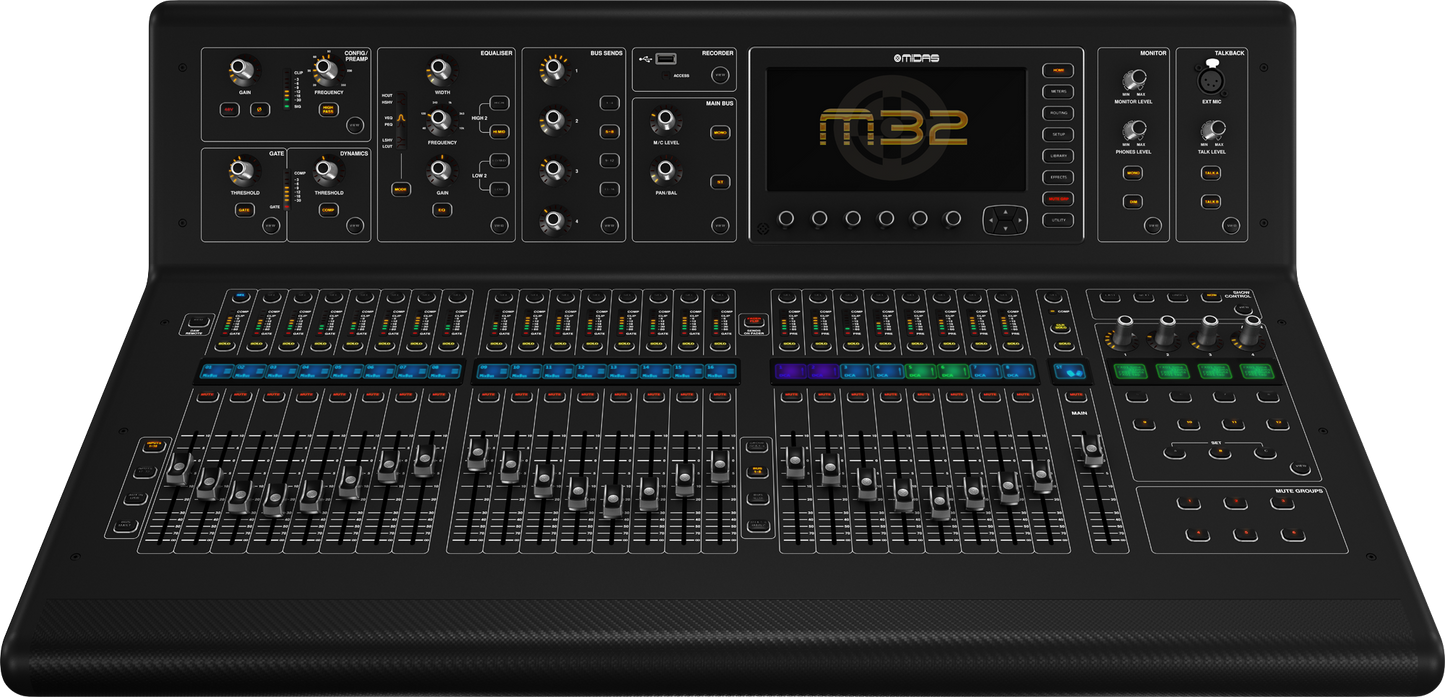
Task: Engage the COMP button in Dynamics section
Action: pos(328,211)
